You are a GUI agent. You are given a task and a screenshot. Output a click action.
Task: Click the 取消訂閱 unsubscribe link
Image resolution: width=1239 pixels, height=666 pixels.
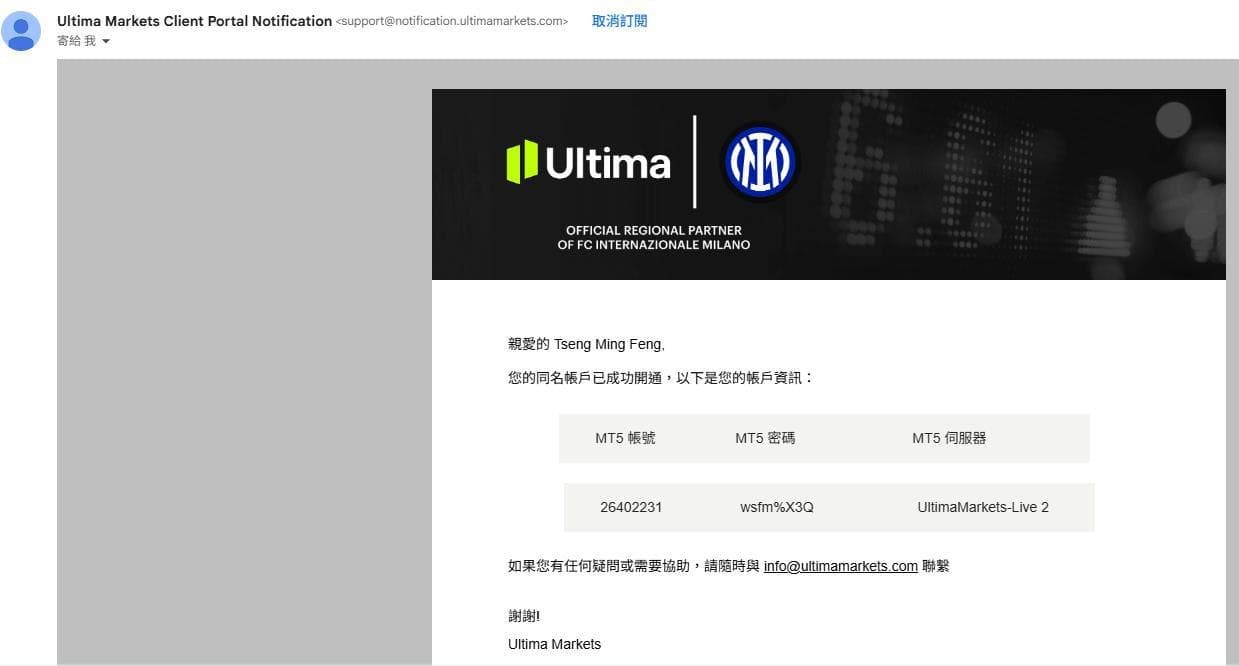click(x=619, y=21)
